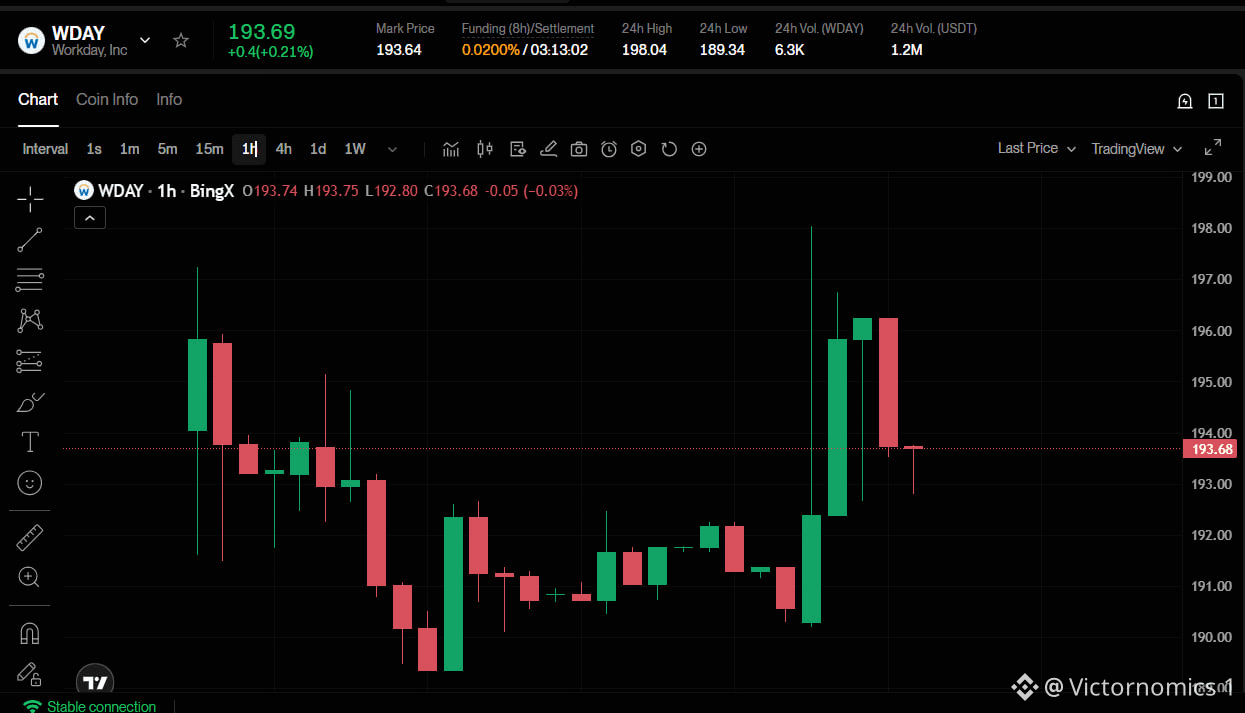1245x713 pixels.
Task: Click the 198.00 price axis label
Action: (x=1212, y=228)
